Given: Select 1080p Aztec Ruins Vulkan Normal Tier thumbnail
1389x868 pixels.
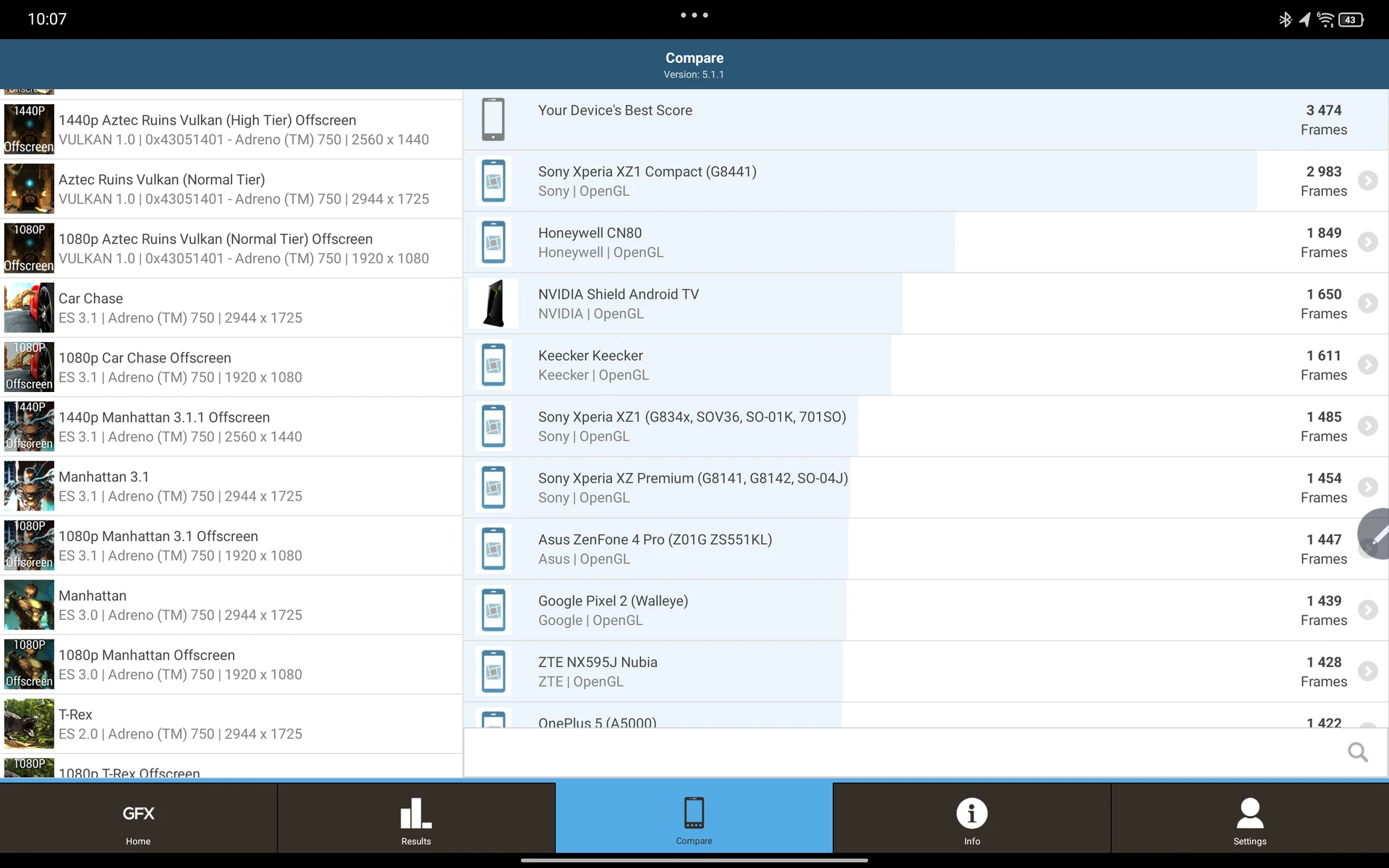Looking at the screenshot, I should coord(29,248).
